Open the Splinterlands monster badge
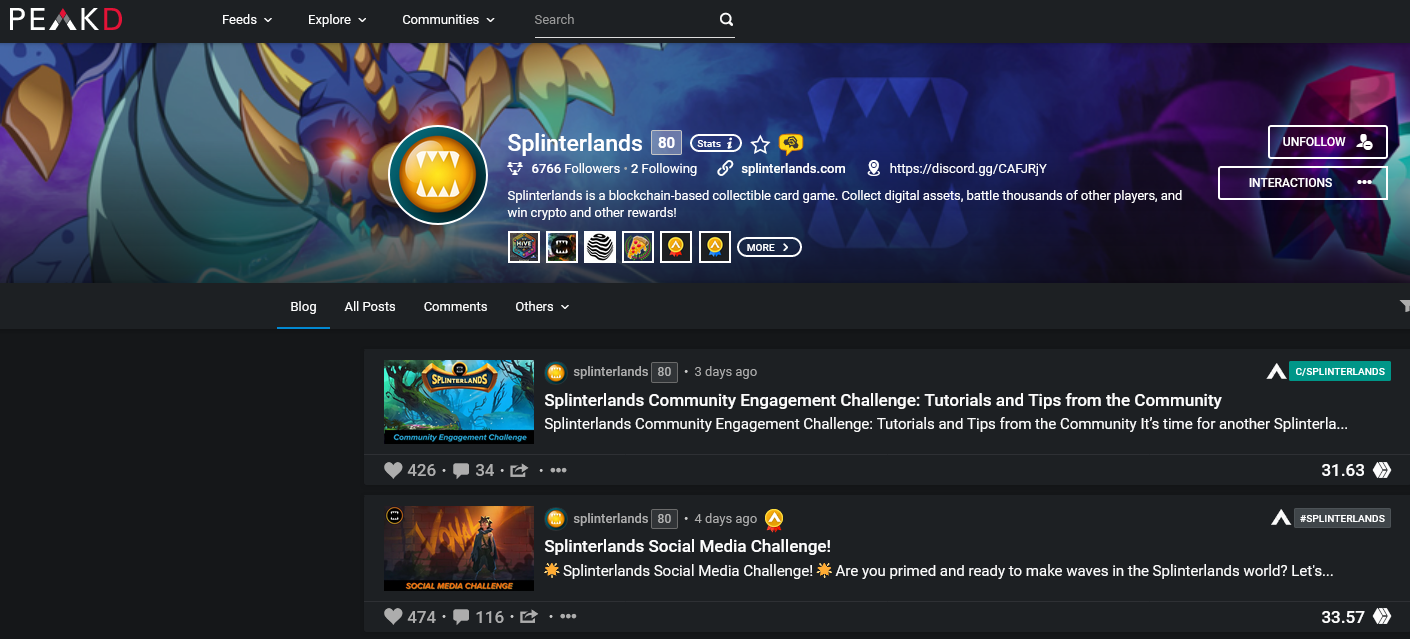Image resolution: width=1410 pixels, height=639 pixels. click(562, 247)
